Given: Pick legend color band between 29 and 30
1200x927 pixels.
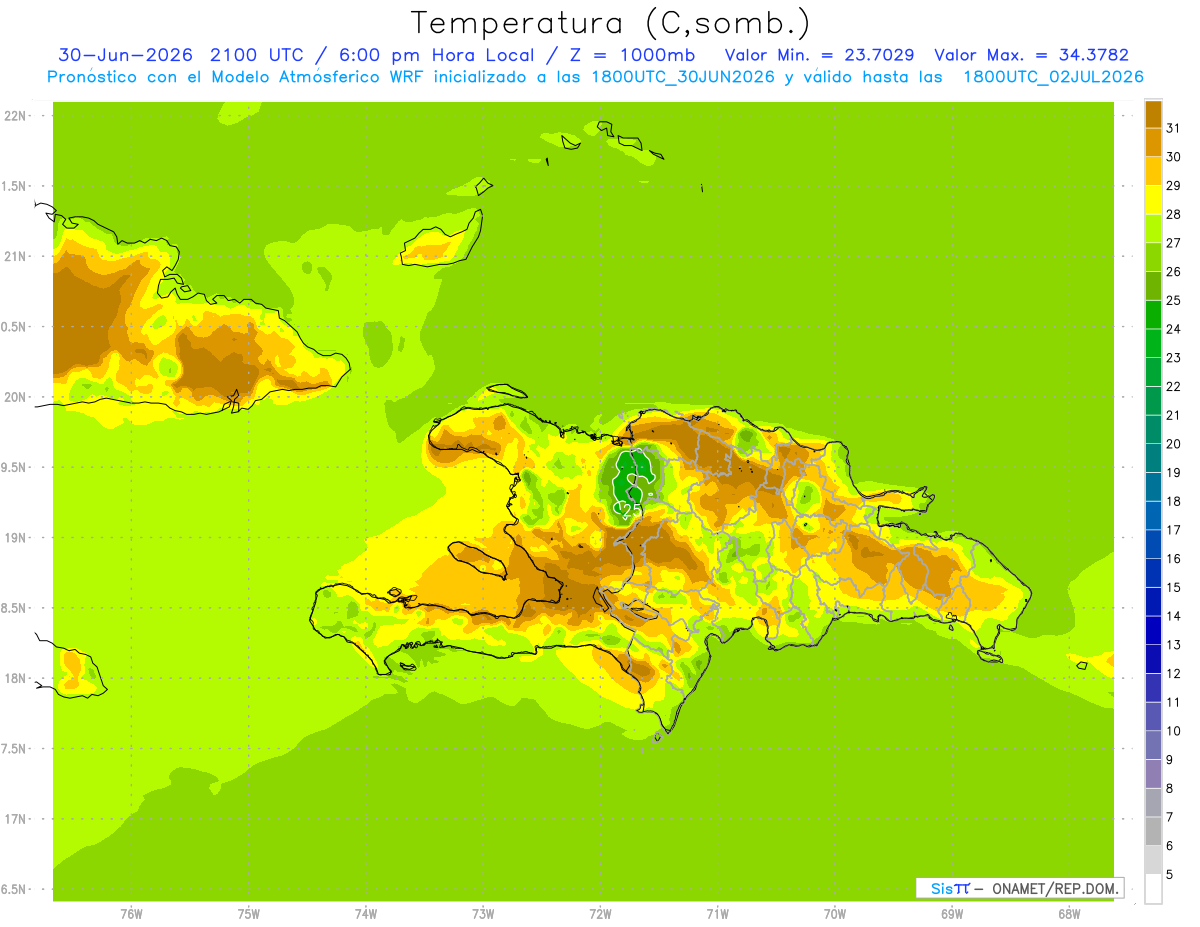Looking at the screenshot, I should pyautogui.click(x=1153, y=171).
